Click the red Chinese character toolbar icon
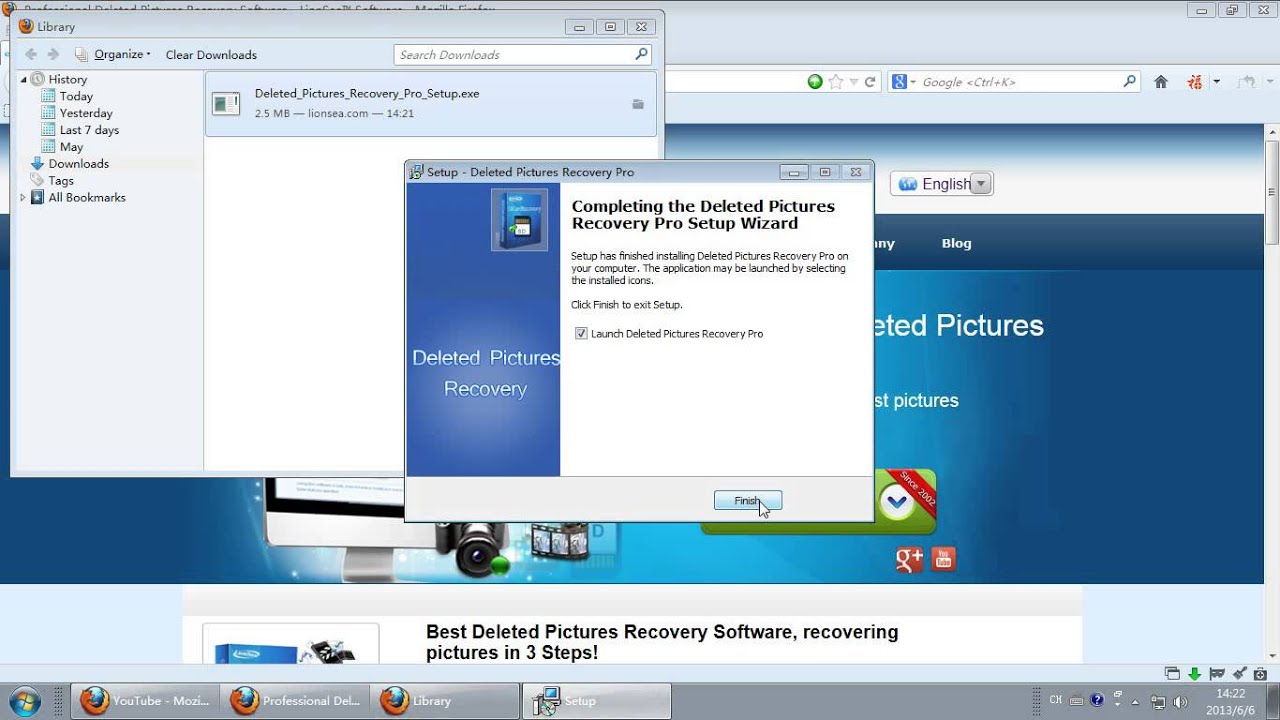Image resolution: width=1280 pixels, height=720 pixels. click(x=1194, y=82)
